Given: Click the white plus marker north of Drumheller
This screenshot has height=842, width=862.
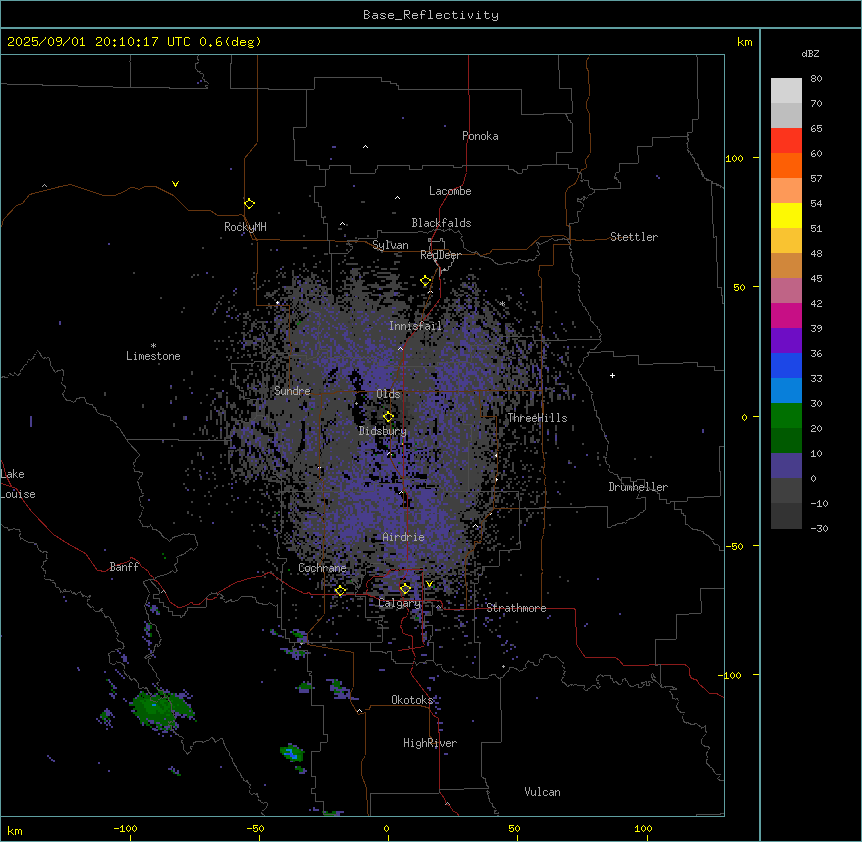Looking at the screenshot, I should pyautogui.click(x=612, y=375).
